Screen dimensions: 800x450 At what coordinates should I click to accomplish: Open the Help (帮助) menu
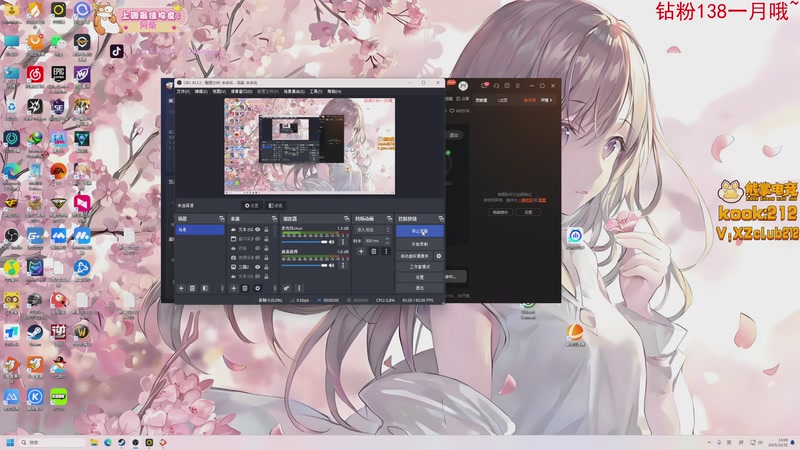[x=334, y=91]
